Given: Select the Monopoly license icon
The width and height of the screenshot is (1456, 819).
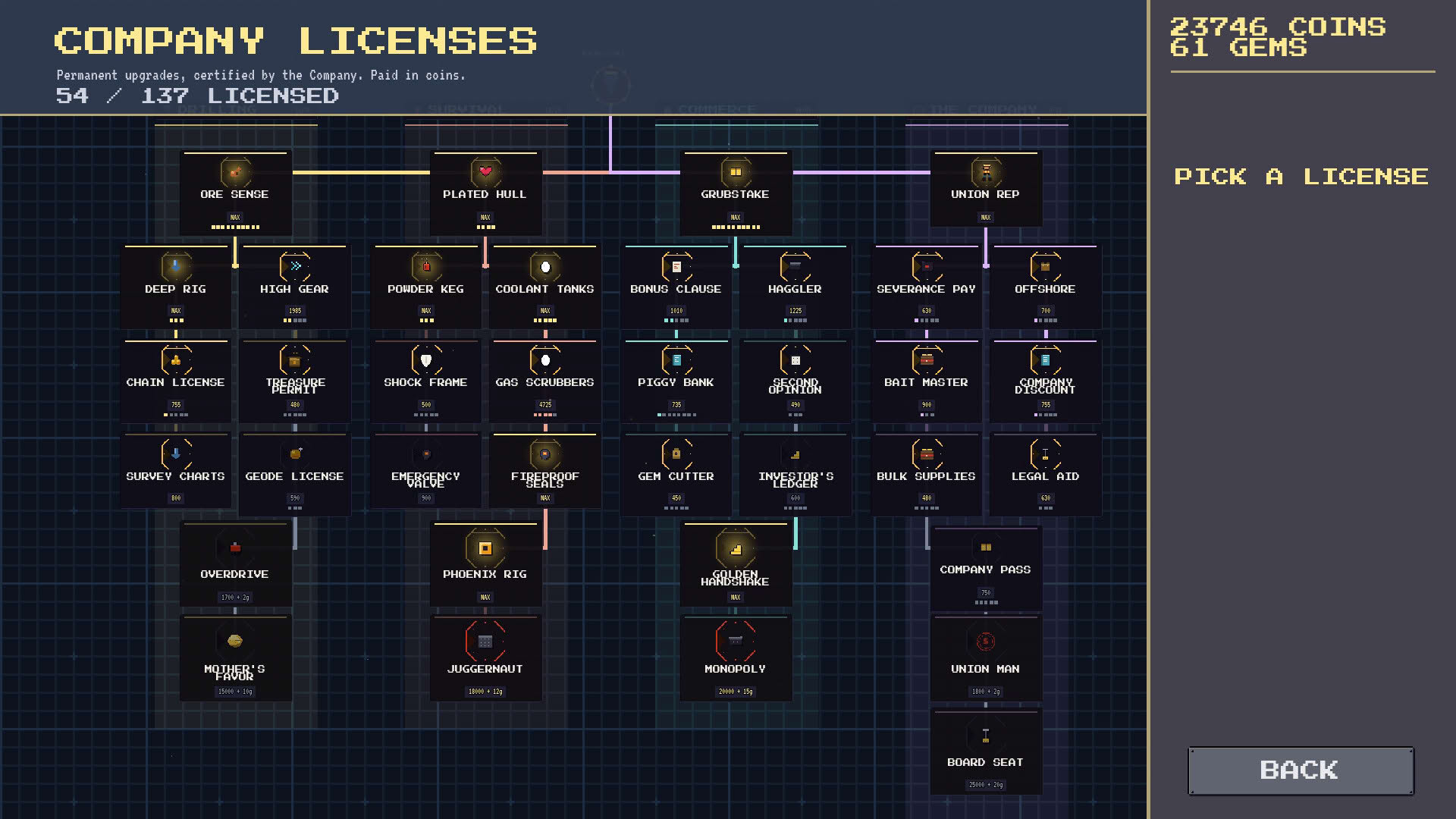Looking at the screenshot, I should tap(736, 642).
